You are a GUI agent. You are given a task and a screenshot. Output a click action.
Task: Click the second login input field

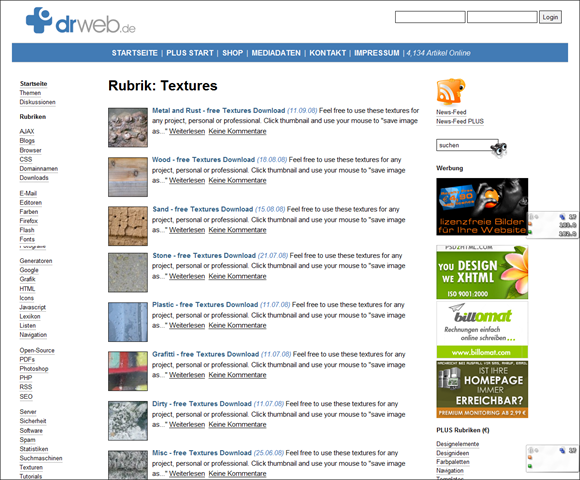point(502,17)
